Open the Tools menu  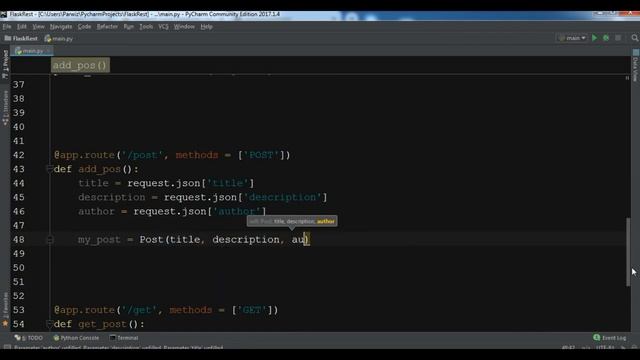click(146, 27)
